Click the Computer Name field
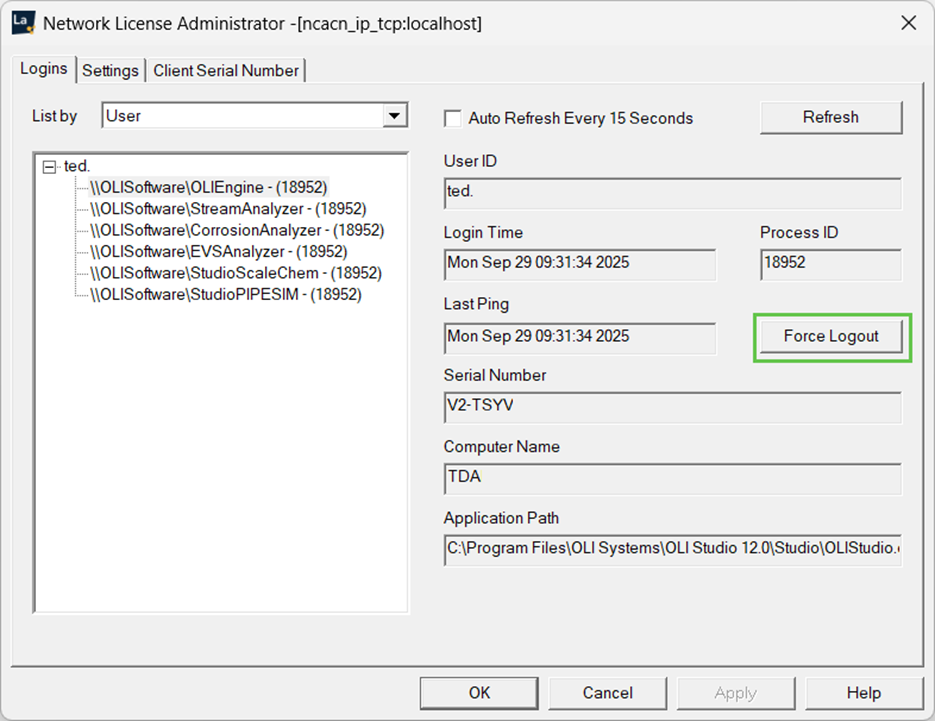This screenshot has height=721, width=935. point(673,479)
